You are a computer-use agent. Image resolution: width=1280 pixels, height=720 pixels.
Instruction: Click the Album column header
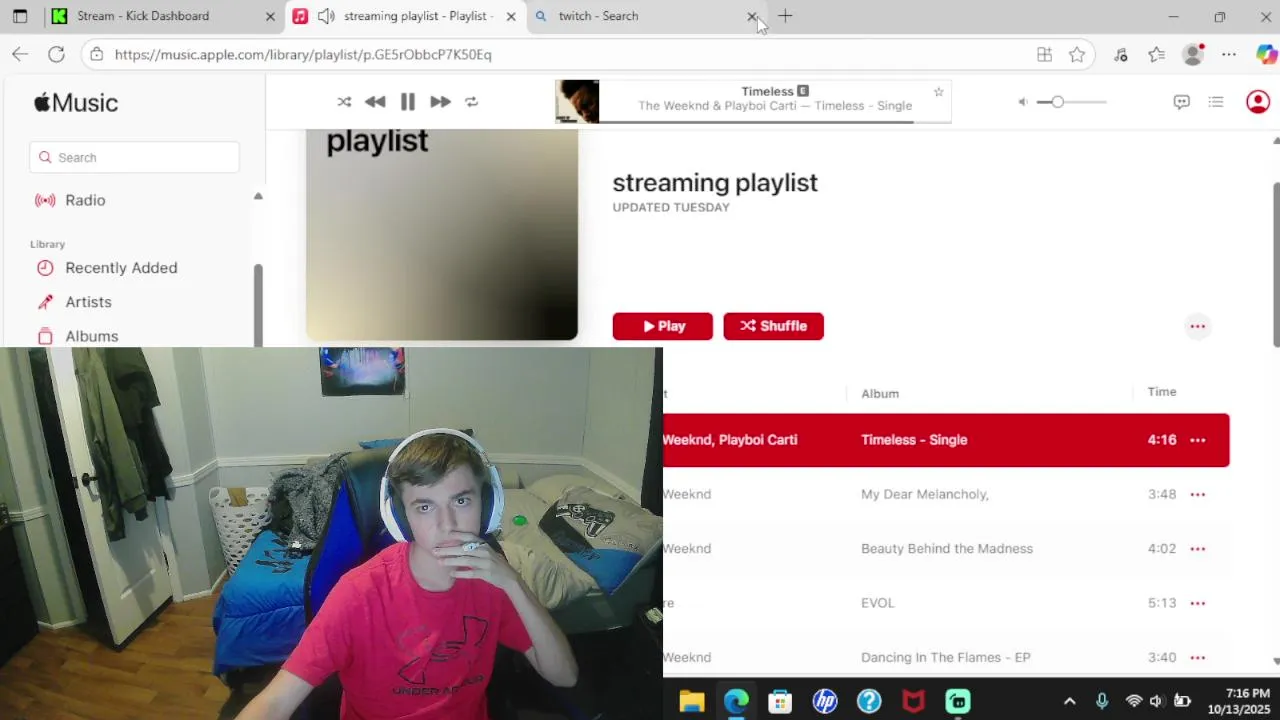pos(880,393)
